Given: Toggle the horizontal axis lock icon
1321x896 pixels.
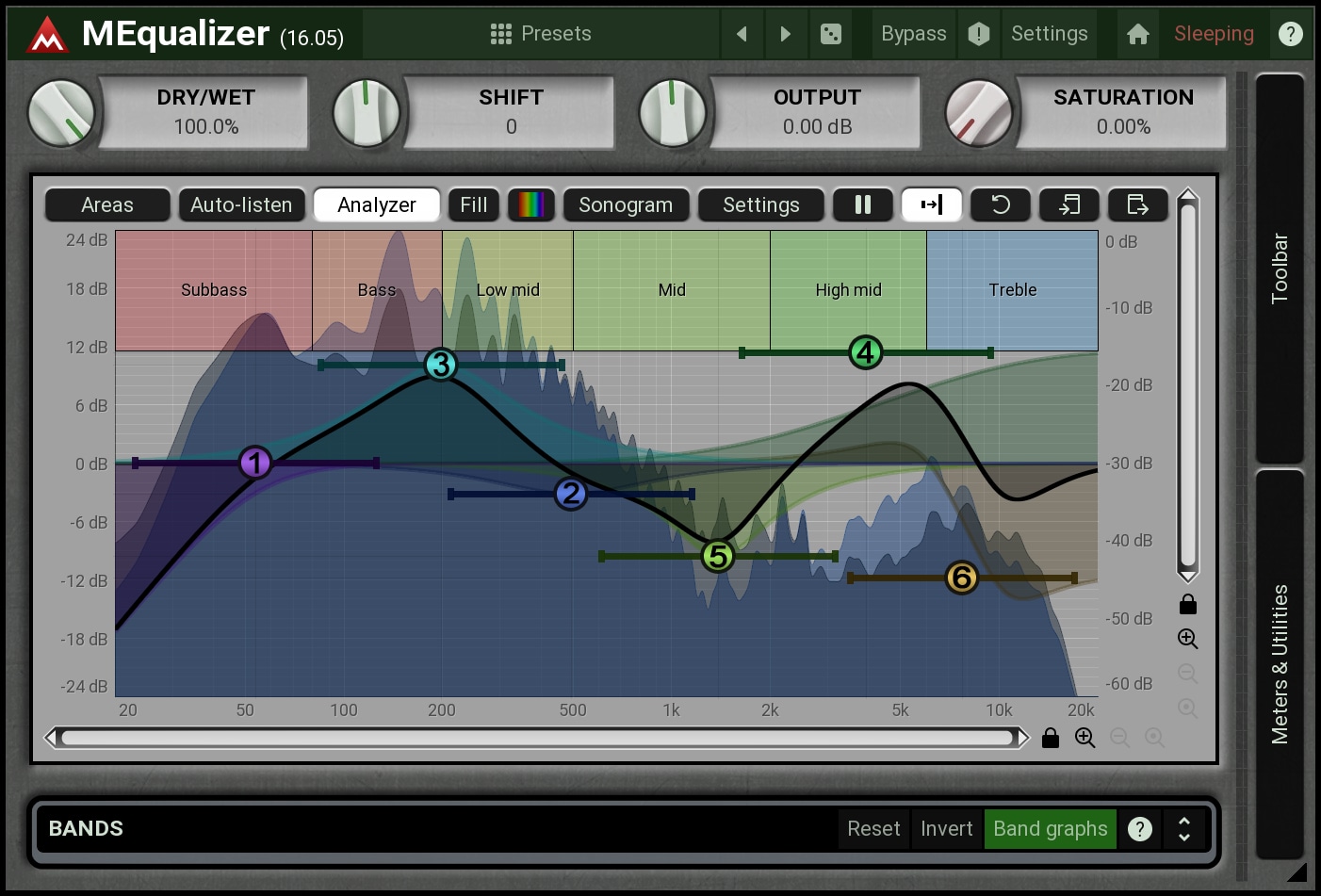Looking at the screenshot, I should pos(1051,738).
